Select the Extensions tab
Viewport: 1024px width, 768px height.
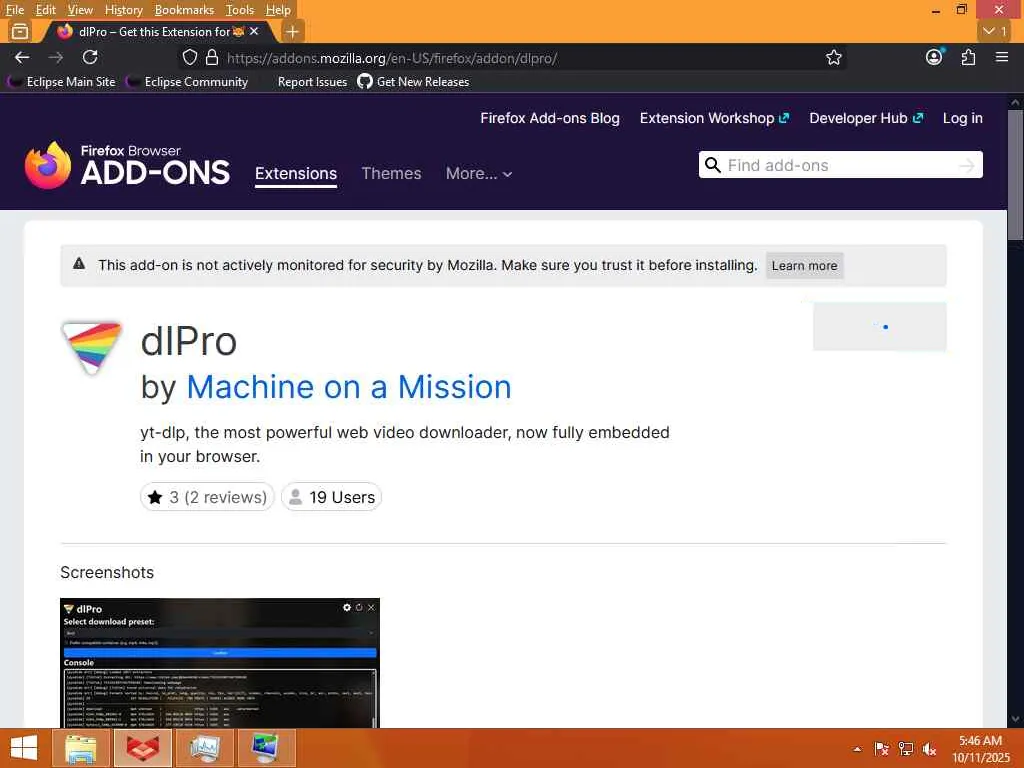[x=296, y=174]
